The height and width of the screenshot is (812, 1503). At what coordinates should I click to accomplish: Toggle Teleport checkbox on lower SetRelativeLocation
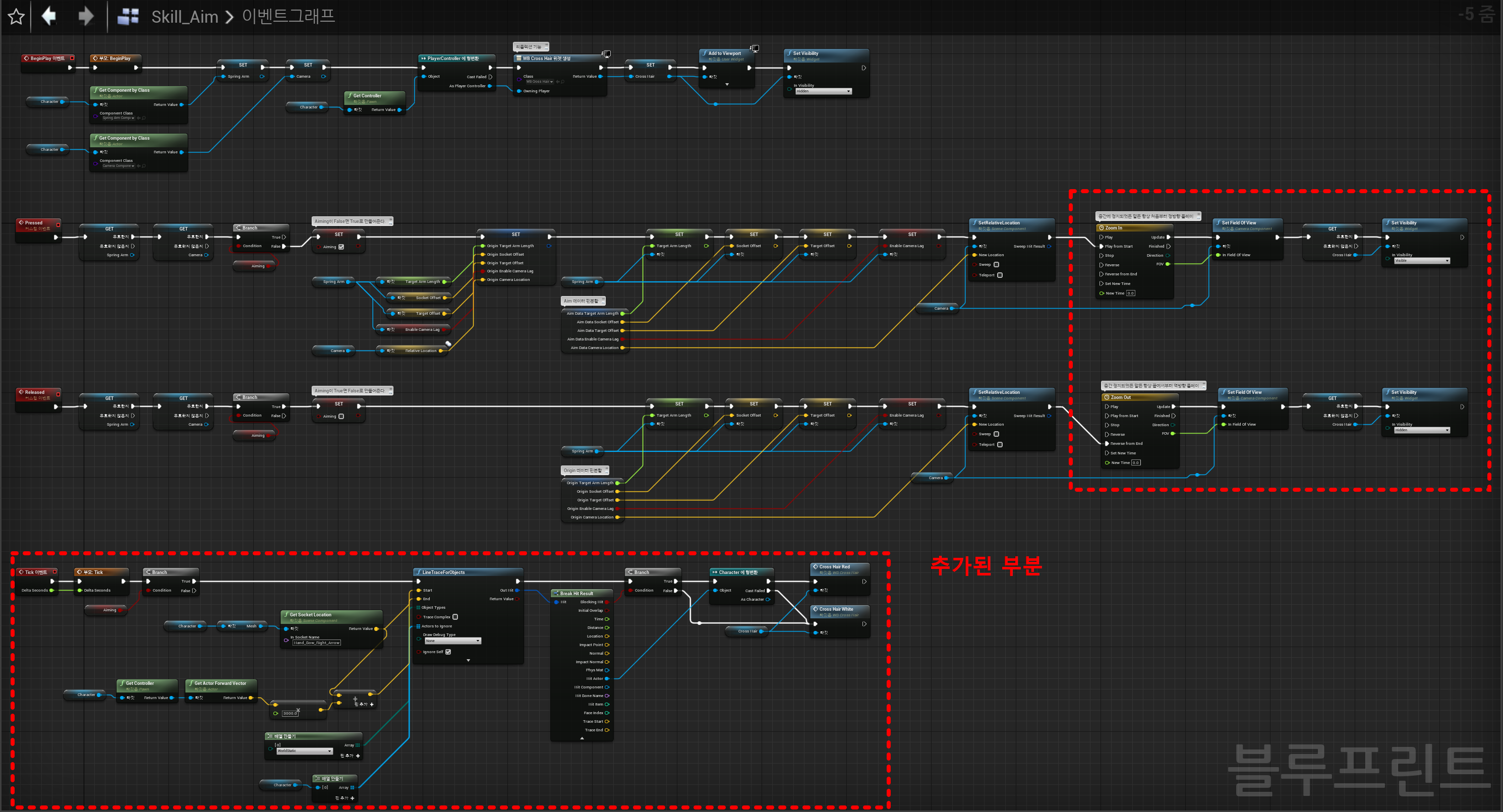click(1000, 444)
